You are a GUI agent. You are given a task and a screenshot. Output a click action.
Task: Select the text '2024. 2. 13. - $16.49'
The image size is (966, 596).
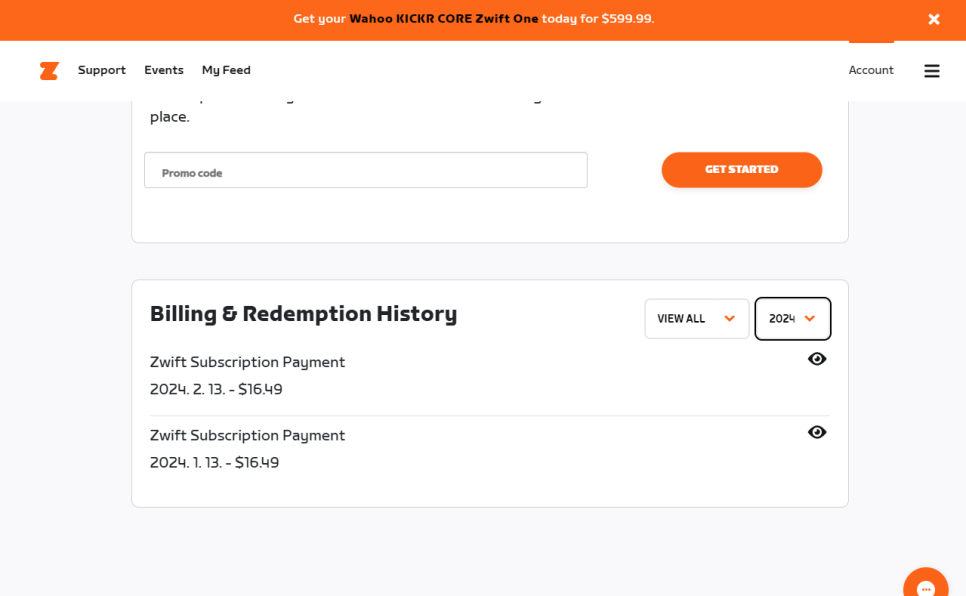pyautogui.click(x=216, y=390)
